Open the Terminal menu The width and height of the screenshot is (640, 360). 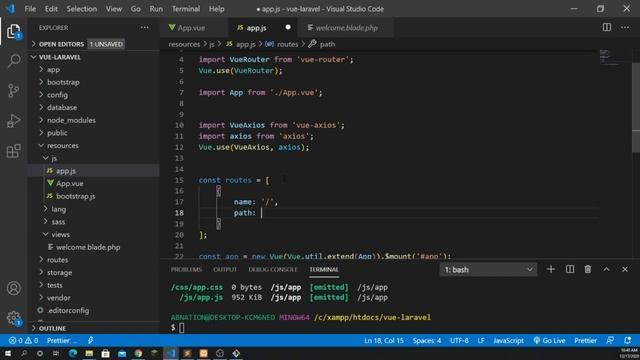point(186,9)
